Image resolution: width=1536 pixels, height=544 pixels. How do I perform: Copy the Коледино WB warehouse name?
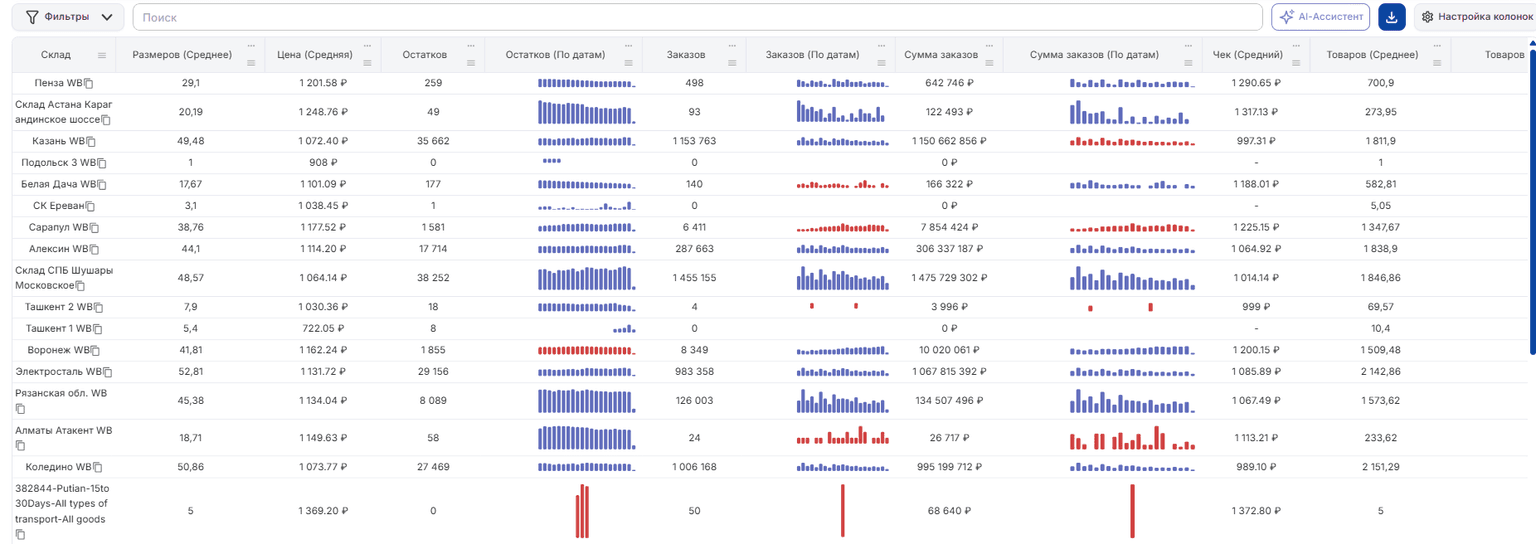tap(98, 468)
